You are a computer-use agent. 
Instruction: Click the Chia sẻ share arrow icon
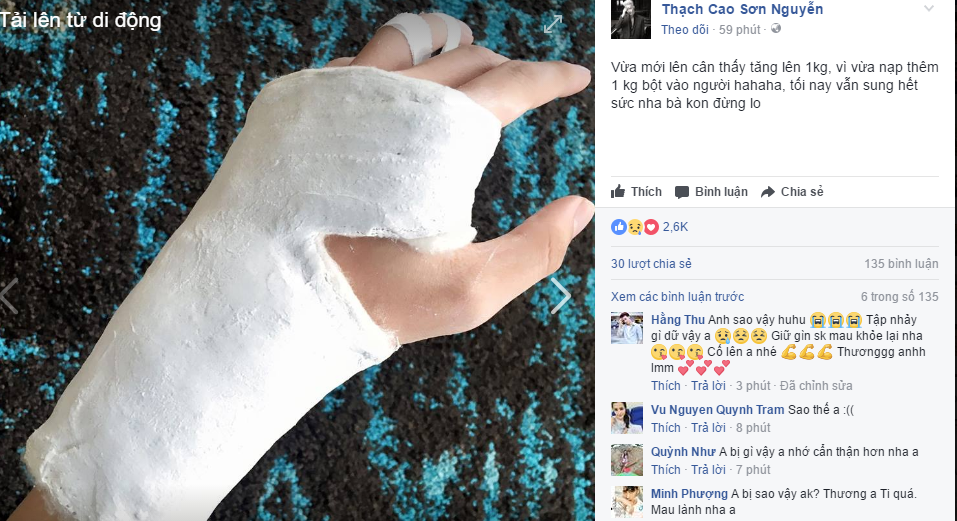[768, 192]
